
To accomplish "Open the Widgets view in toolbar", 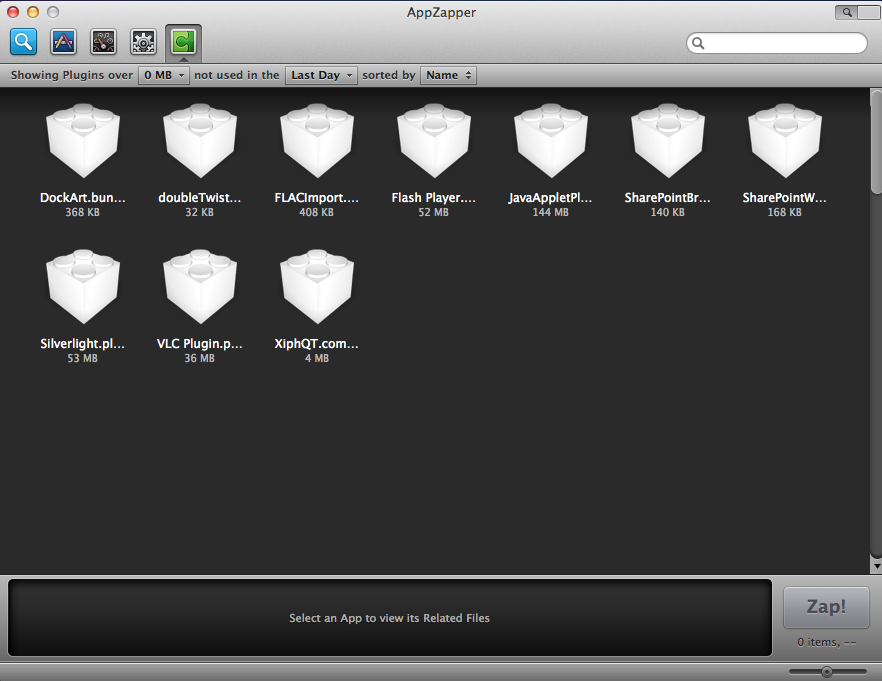I will [104, 42].
